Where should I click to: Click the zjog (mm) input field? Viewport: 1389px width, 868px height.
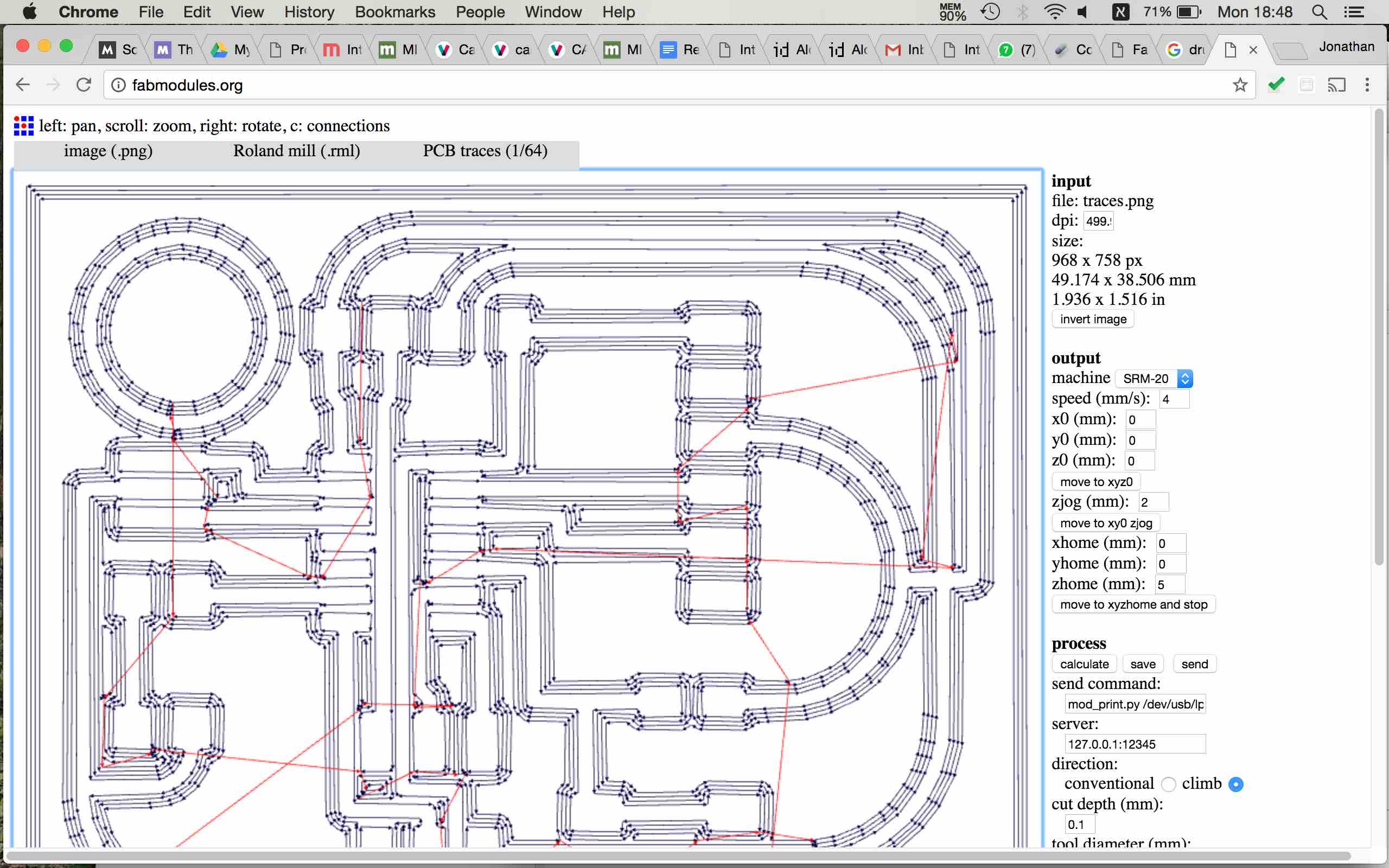[x=1153, y=502]
